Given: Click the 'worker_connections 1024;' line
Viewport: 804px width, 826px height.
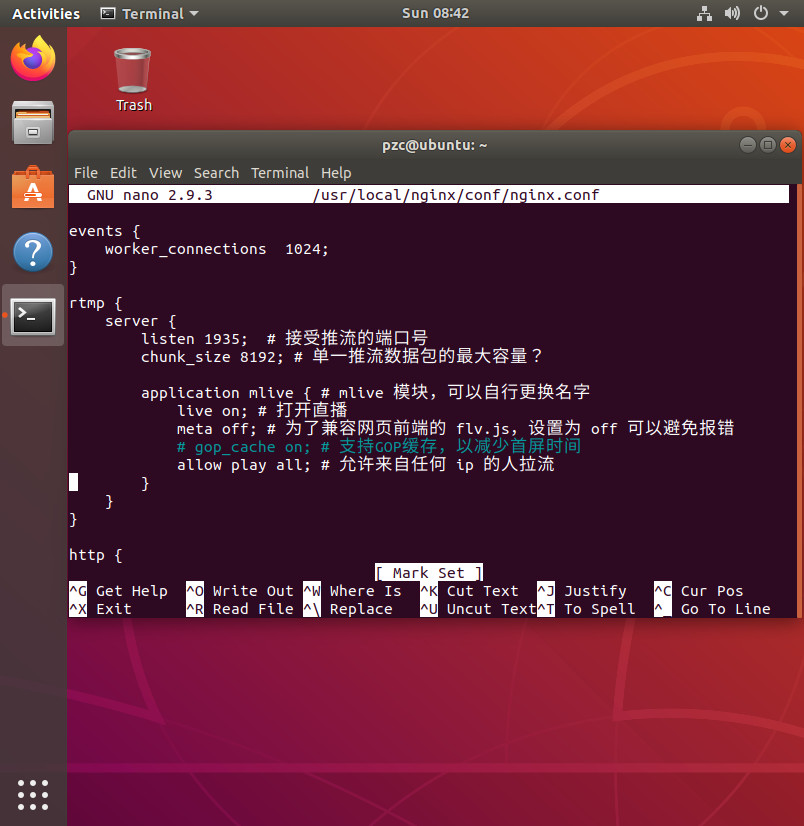Looking at the screenshot, I should click(217, 249).
